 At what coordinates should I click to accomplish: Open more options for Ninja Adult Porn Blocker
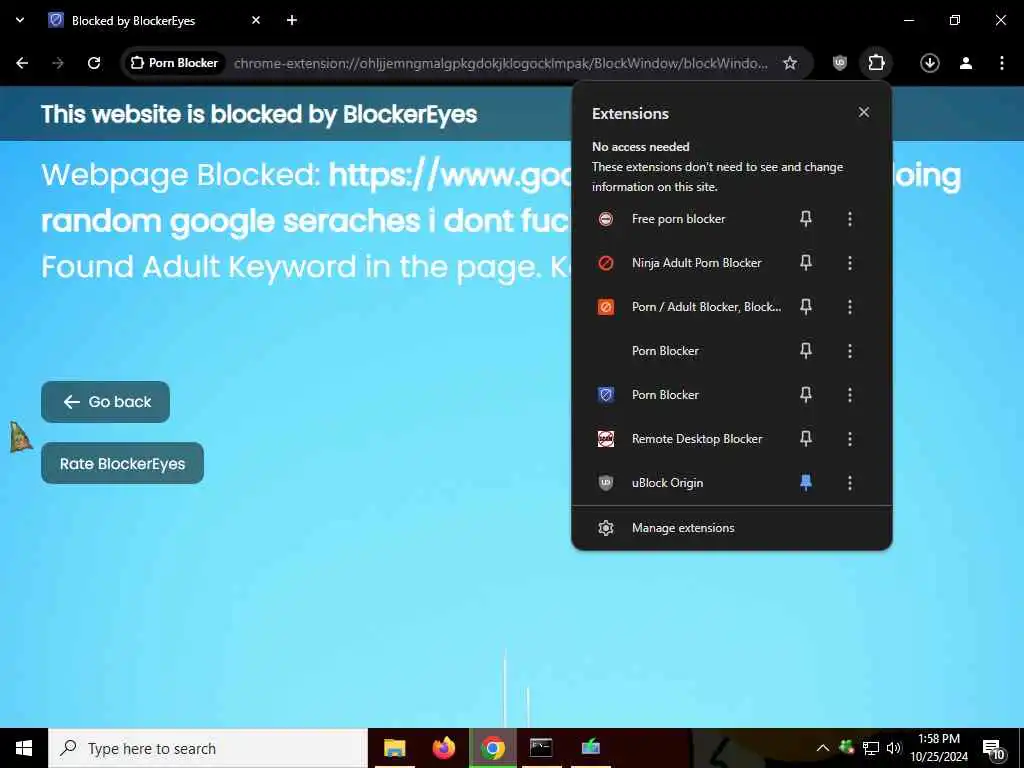pyautogui.click(x=850, y=263)
